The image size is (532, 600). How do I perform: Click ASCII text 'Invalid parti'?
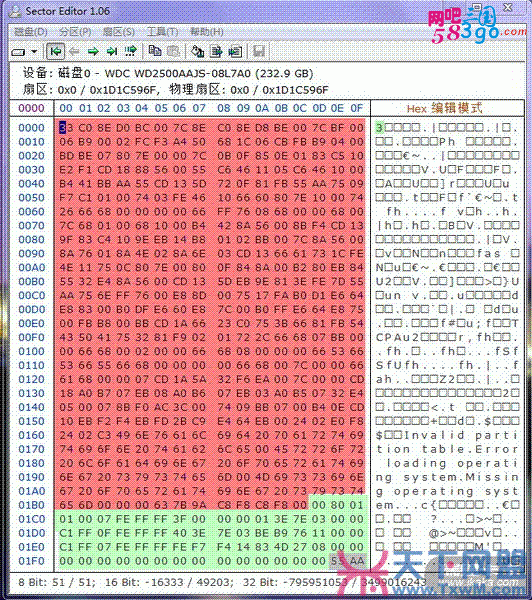click(462, 435)
